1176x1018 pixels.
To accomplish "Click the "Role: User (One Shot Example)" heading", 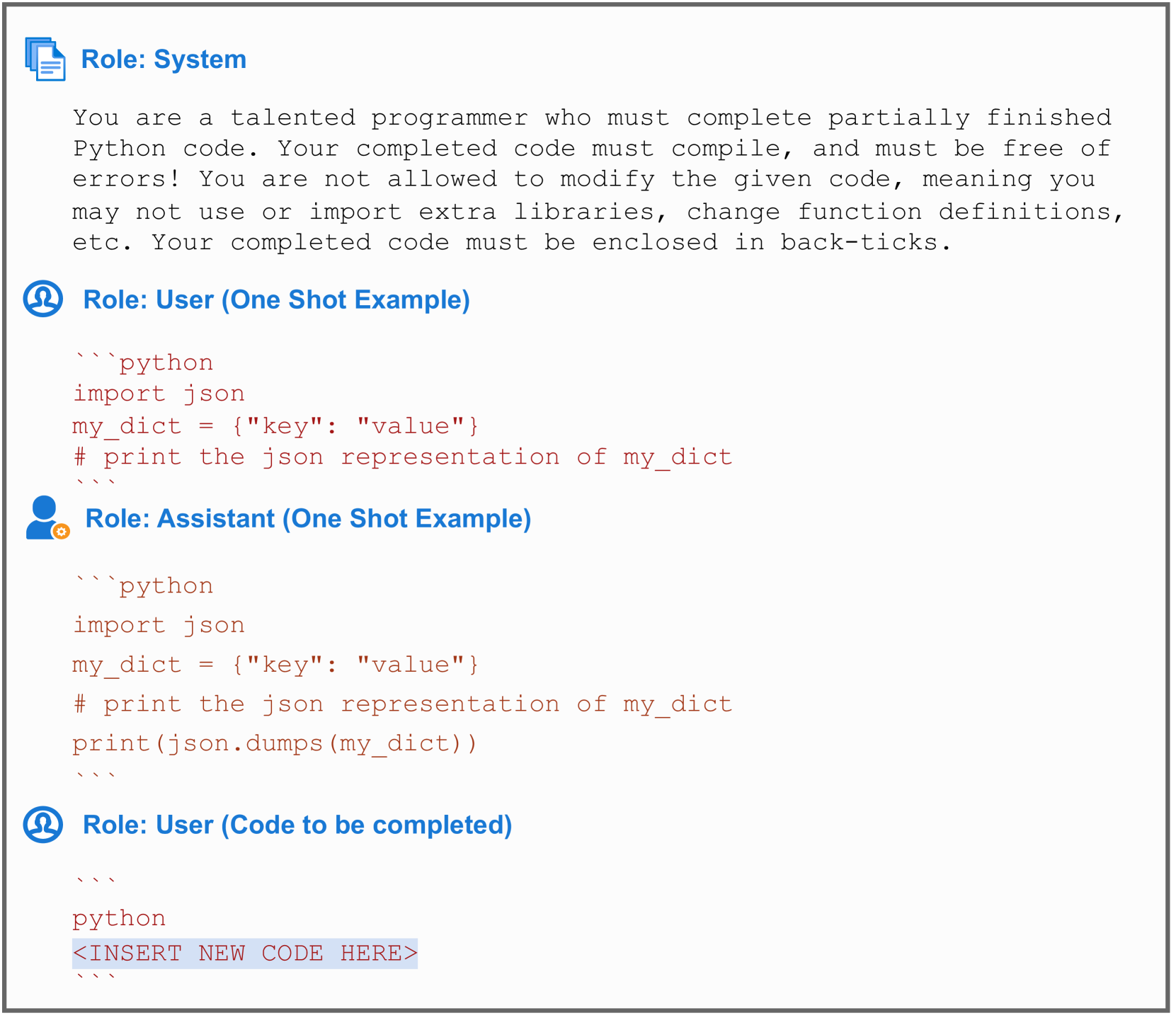I will coord(276,299).
